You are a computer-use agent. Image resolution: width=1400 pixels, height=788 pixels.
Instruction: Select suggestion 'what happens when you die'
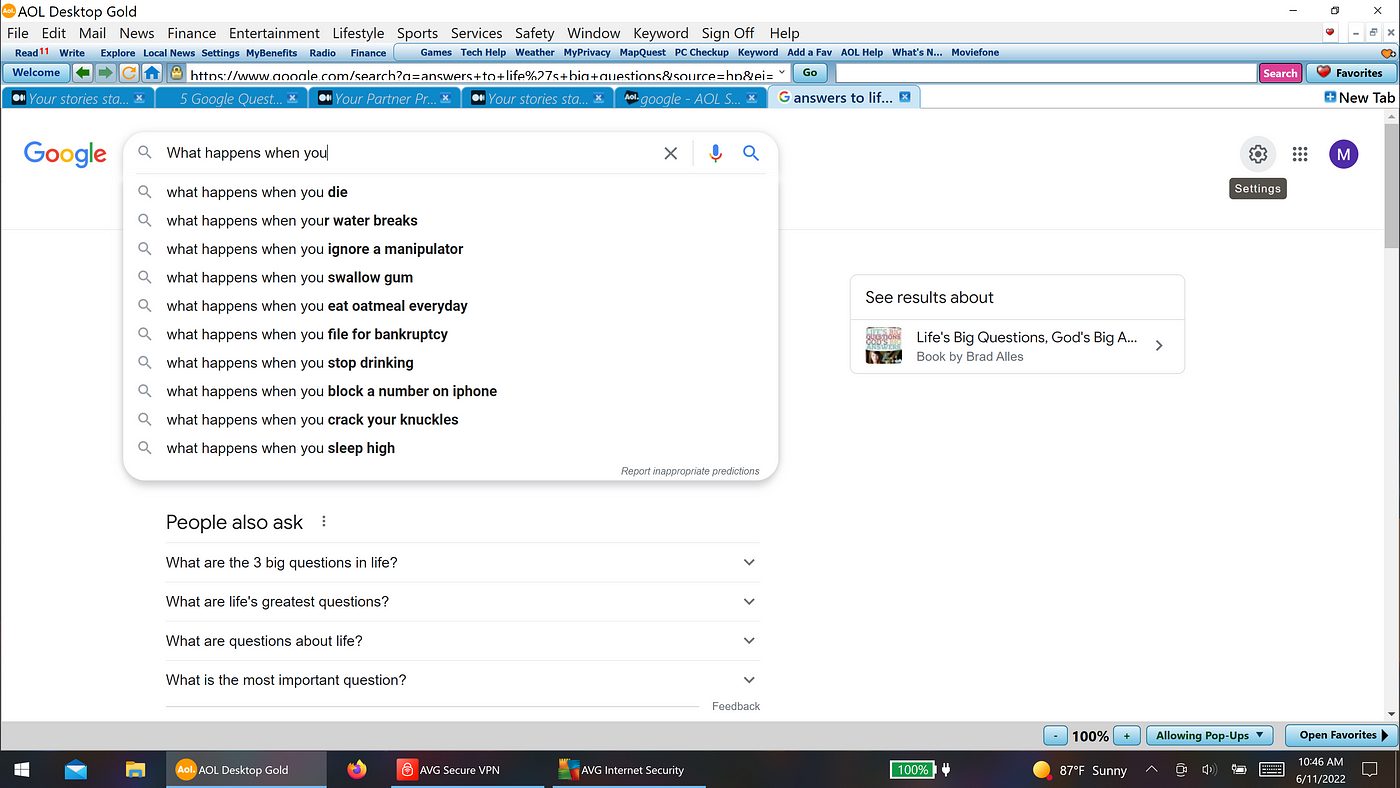tap(450, 192)
